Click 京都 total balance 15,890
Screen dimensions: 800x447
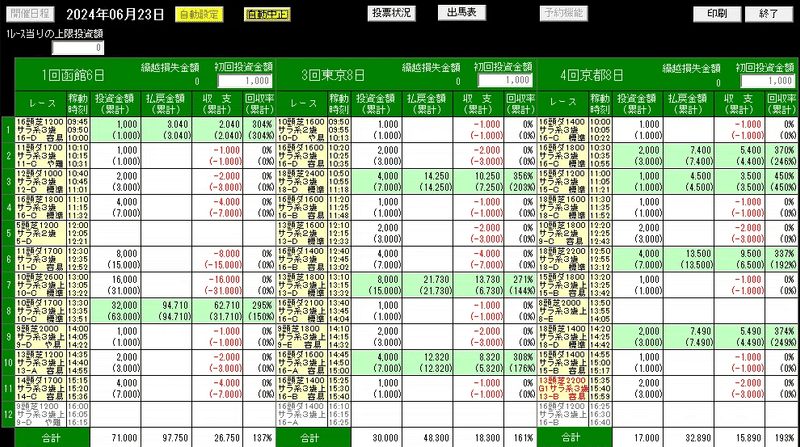(740, 438)
